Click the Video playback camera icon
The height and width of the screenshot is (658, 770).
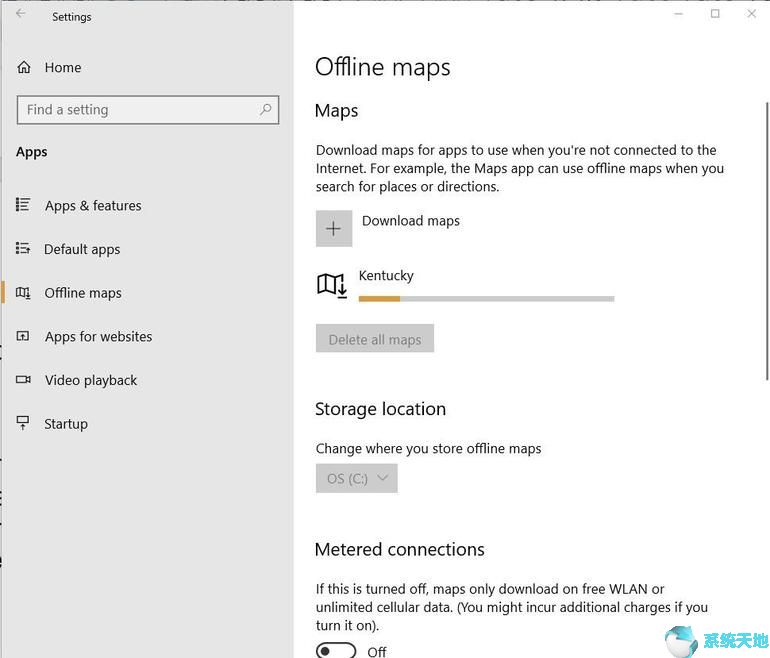coord(23,380)
